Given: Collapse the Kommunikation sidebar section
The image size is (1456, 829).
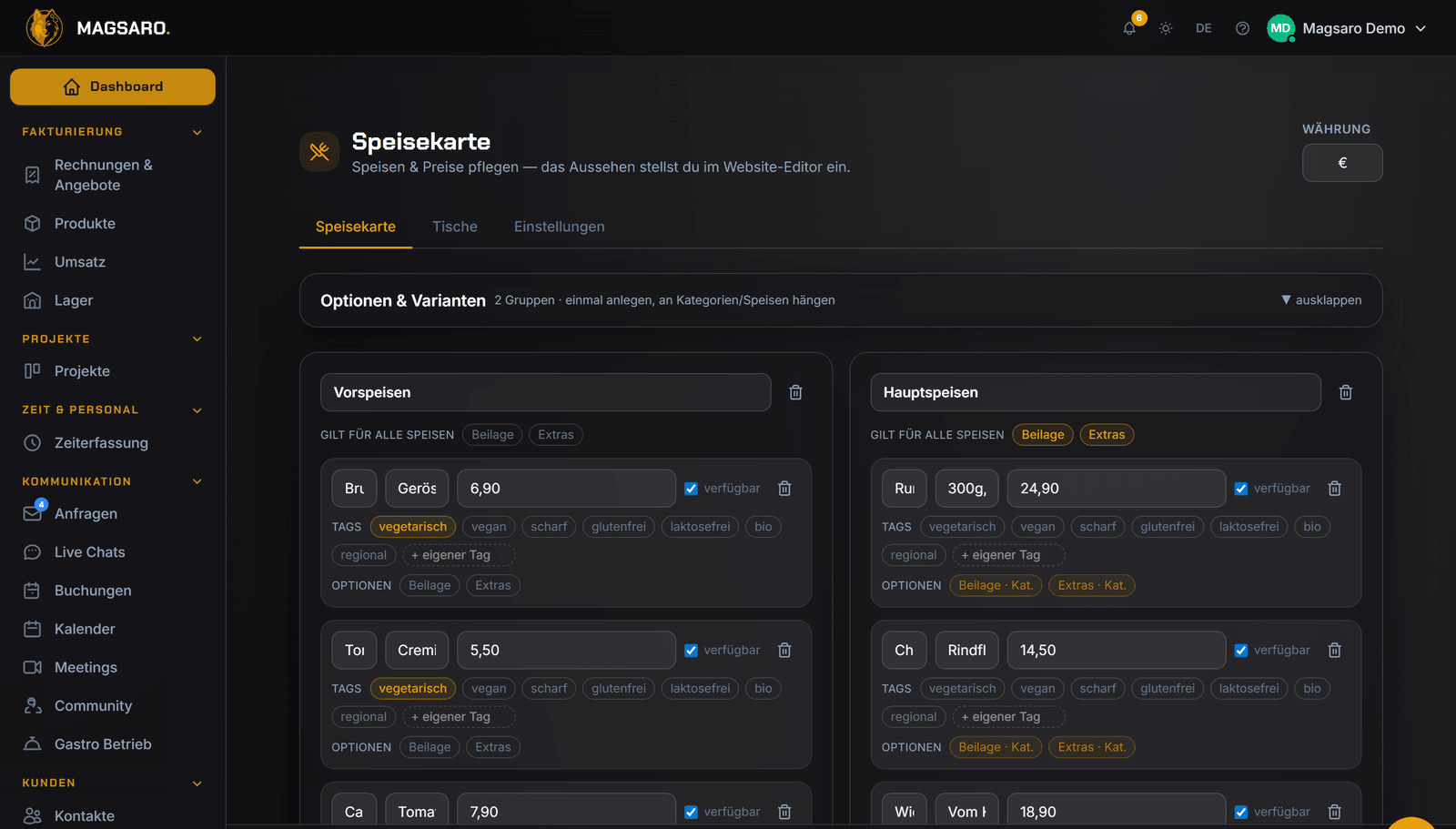Looking at the screenshot, I should [197, 481].
